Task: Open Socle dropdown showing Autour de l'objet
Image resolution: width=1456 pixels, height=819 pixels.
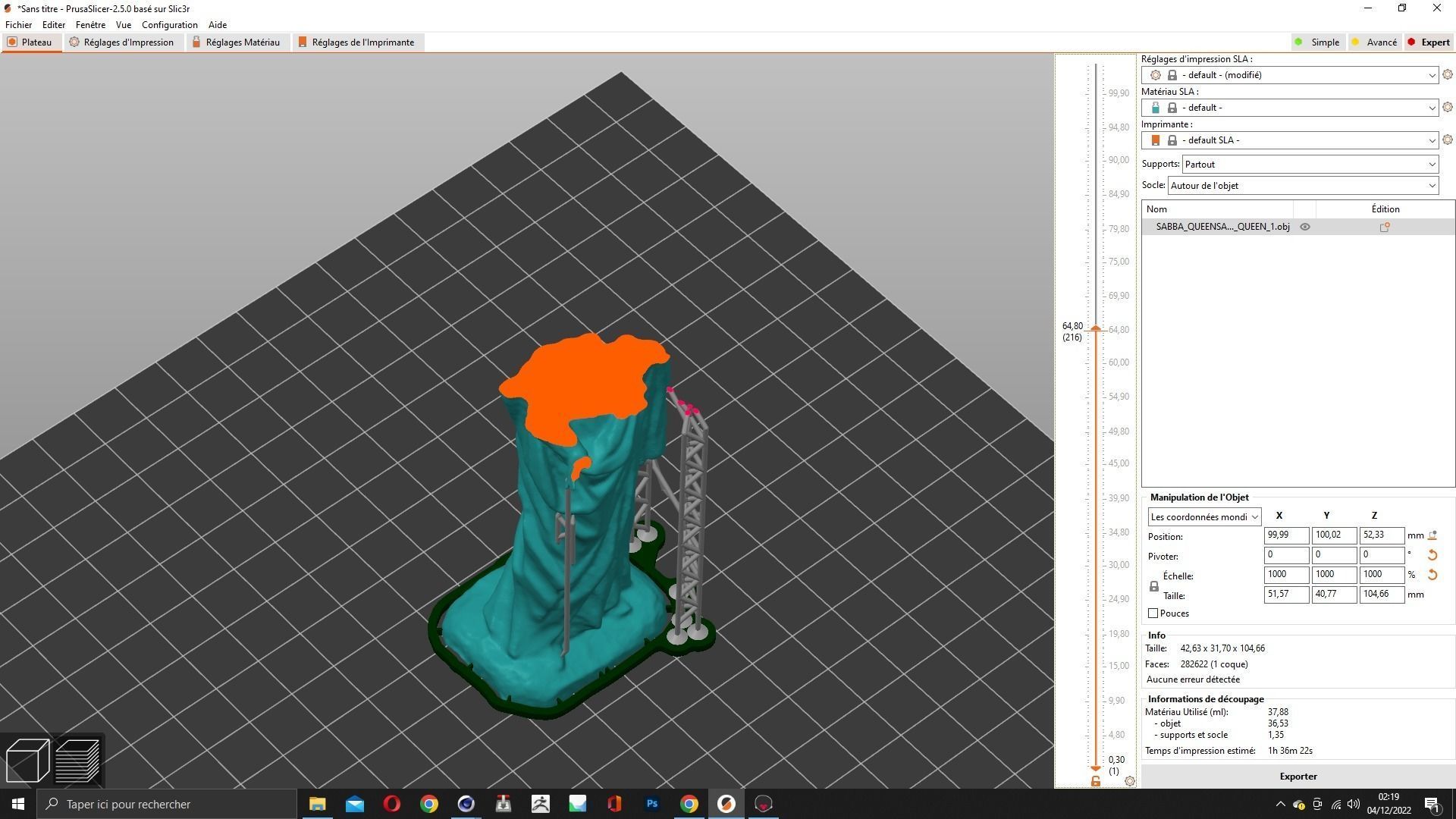Action: [1303, 186]
